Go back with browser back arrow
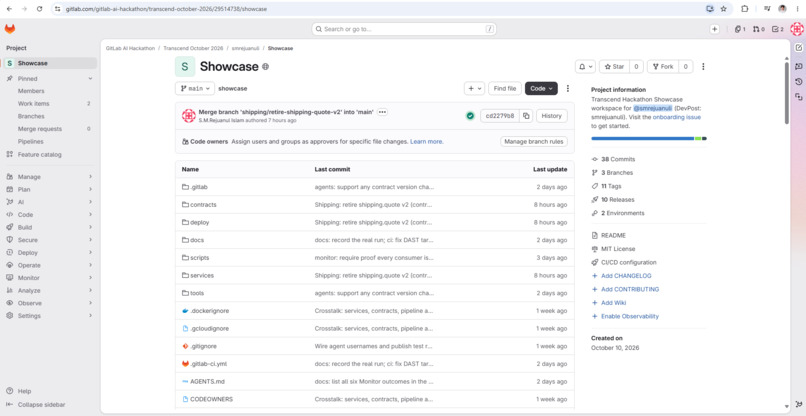 point(9,9)
